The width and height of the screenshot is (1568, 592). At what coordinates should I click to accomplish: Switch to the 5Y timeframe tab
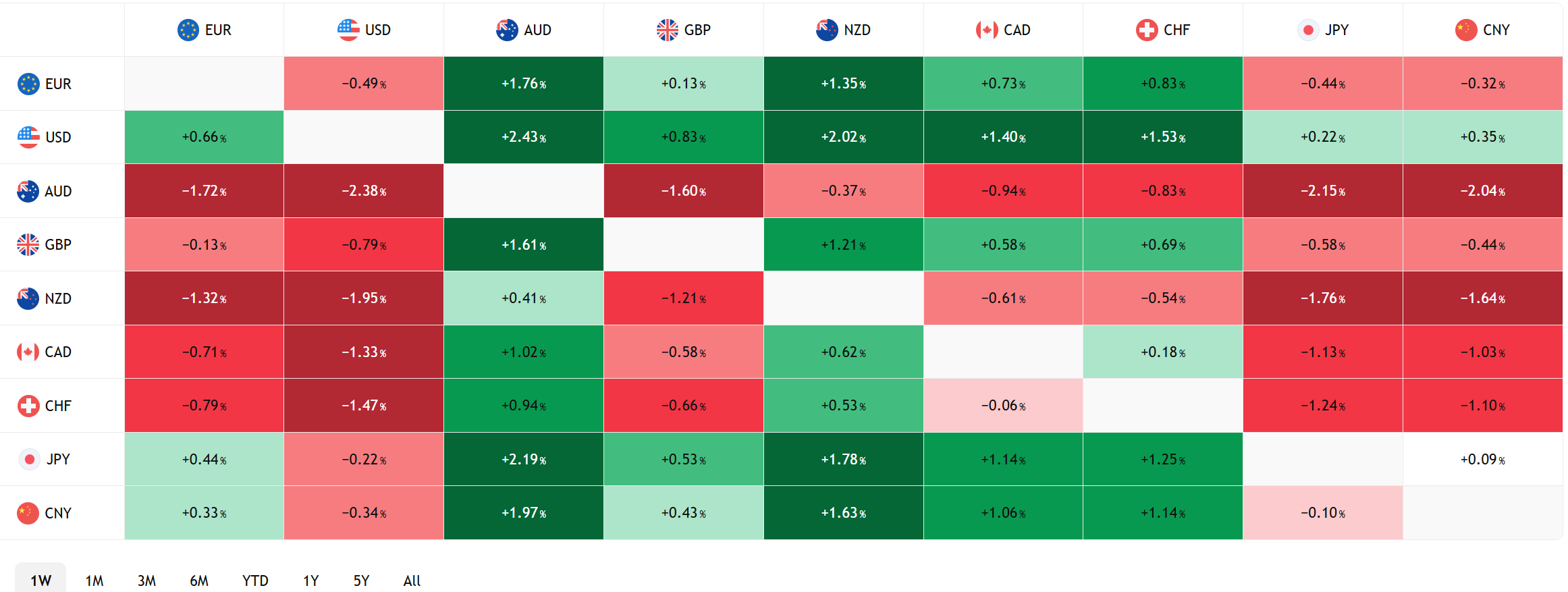pos(361,581)
